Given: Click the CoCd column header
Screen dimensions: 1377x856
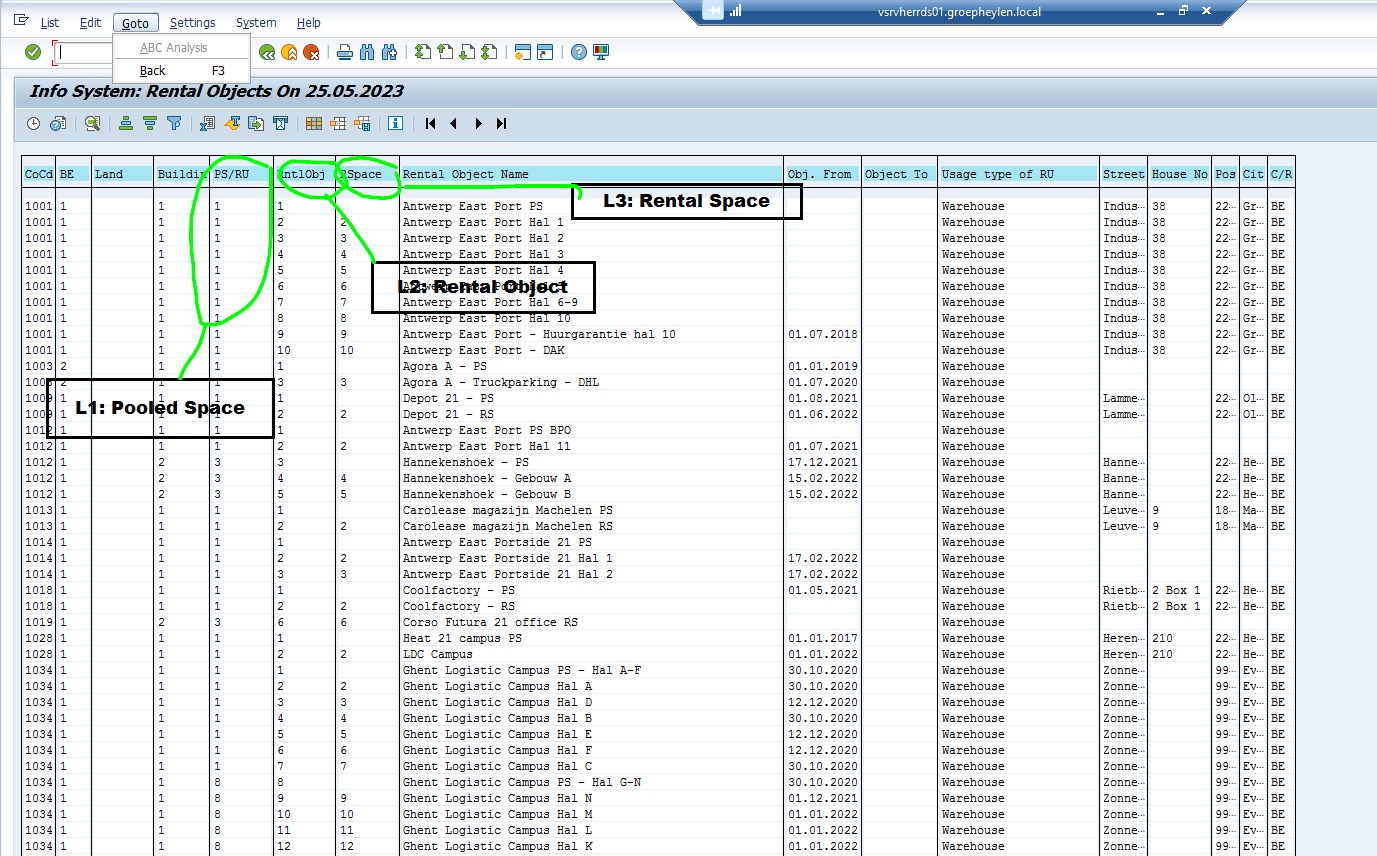Looking at the screenshot, I should tap(39, 174).
